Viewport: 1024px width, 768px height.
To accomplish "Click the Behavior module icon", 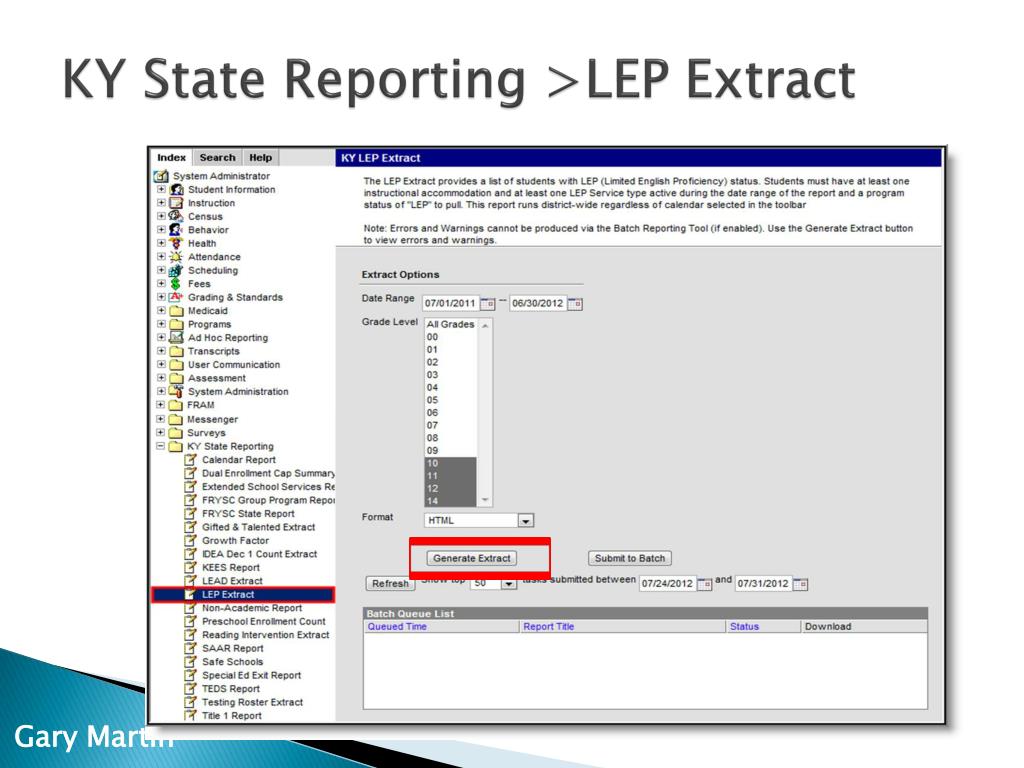I will point(176,230).
